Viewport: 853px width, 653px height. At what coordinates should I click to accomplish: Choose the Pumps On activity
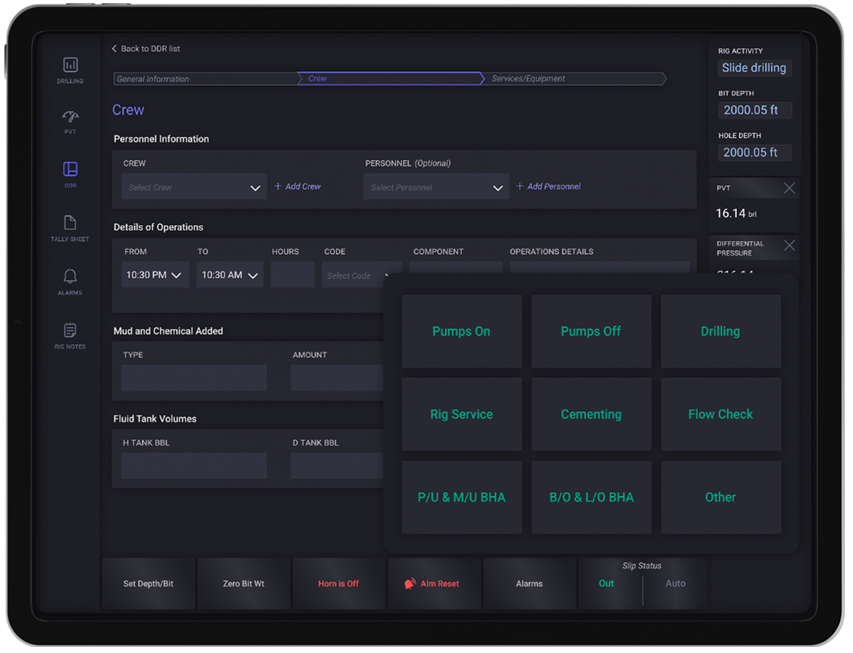(x=461, y=331)
